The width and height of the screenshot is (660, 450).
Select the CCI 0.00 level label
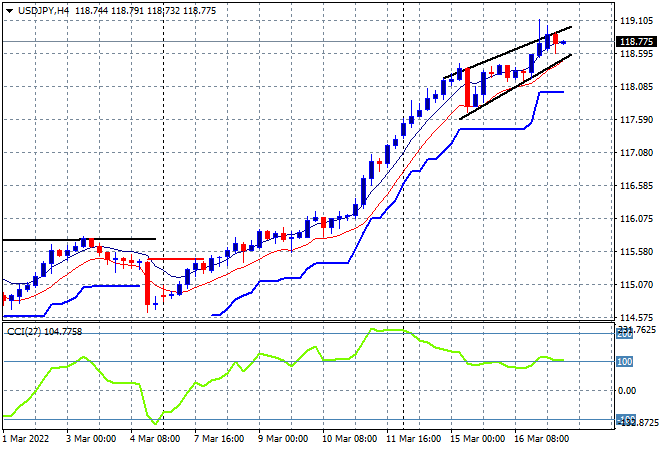point(627,391)
